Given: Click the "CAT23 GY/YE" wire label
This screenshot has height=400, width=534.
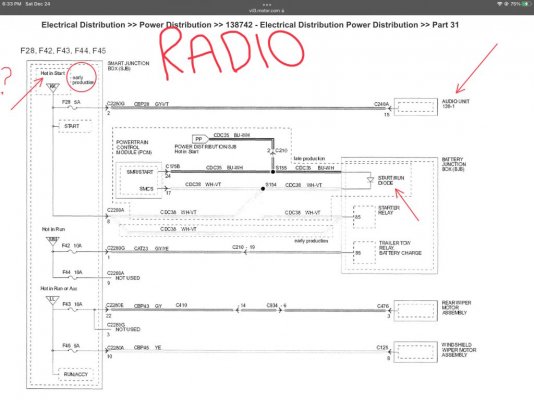Looking at the screenshot, I should 151,249.
